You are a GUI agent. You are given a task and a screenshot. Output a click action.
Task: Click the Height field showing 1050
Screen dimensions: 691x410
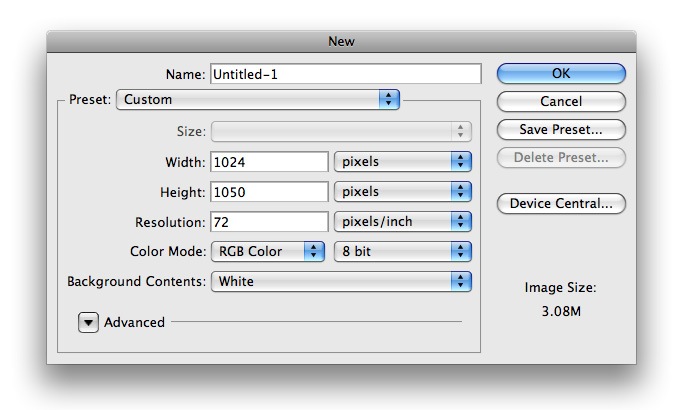coord(269,192)
